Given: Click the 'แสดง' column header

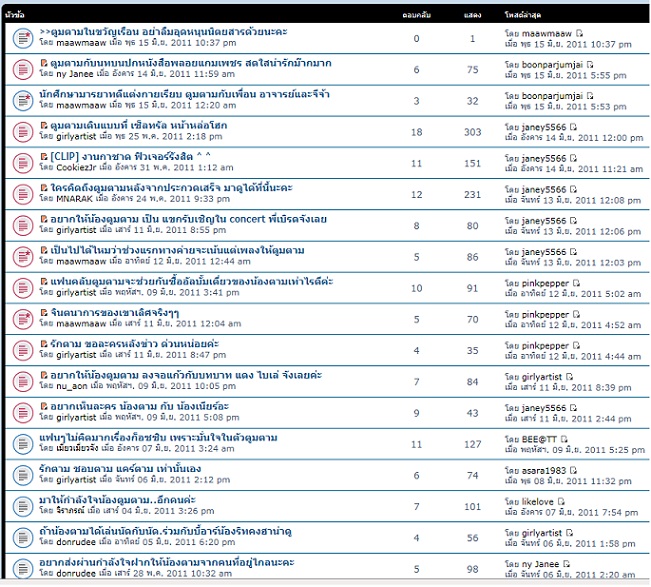Looking at the screenshot, I should point(472,15).
